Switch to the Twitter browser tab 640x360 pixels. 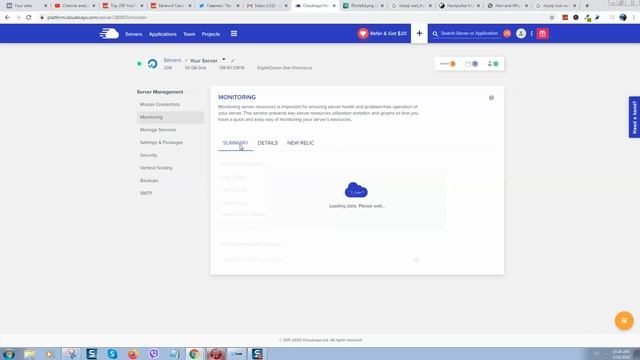point(220,6)
